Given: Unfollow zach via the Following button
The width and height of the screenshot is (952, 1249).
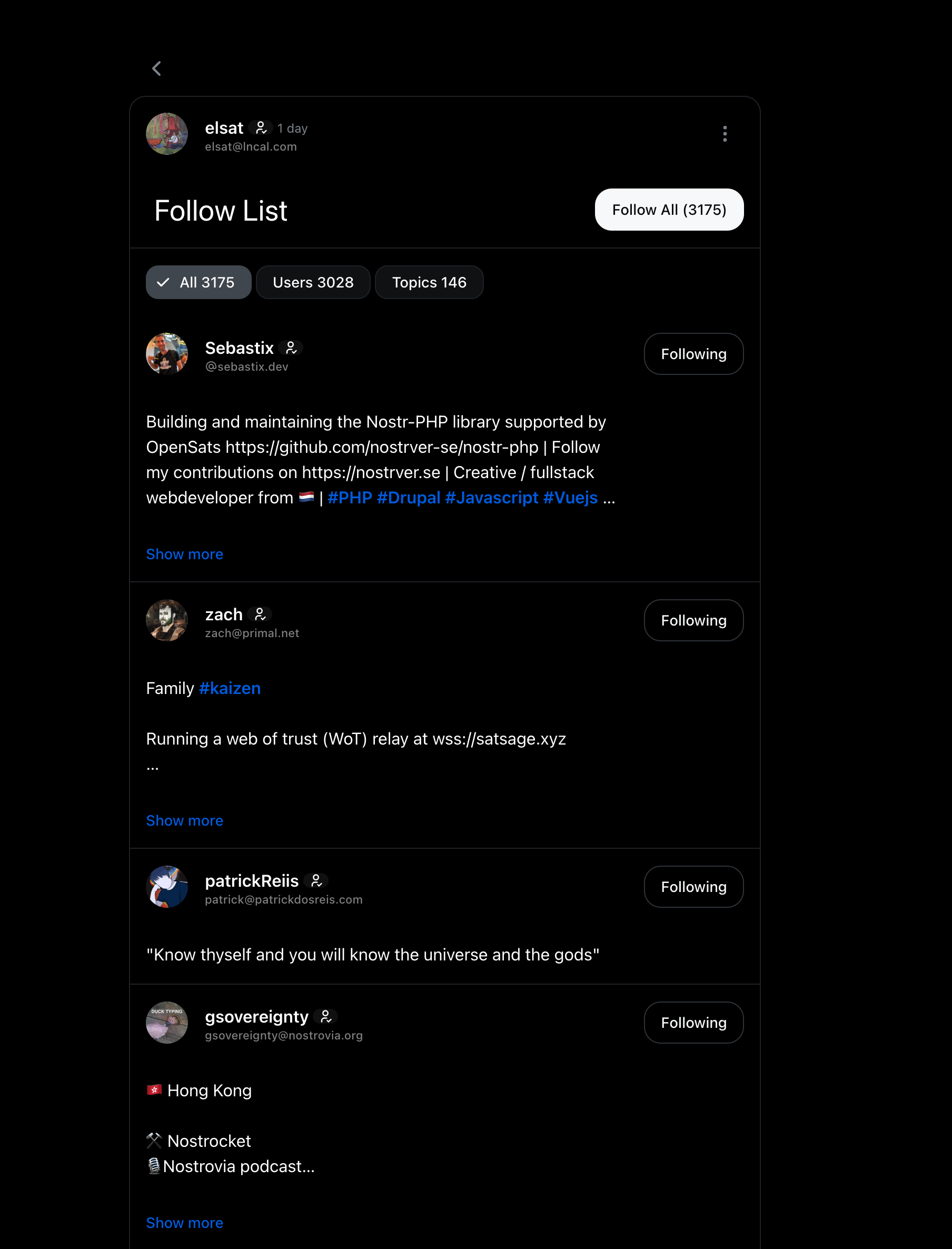Looking at the screenshot, I should (x=693, y=620).
